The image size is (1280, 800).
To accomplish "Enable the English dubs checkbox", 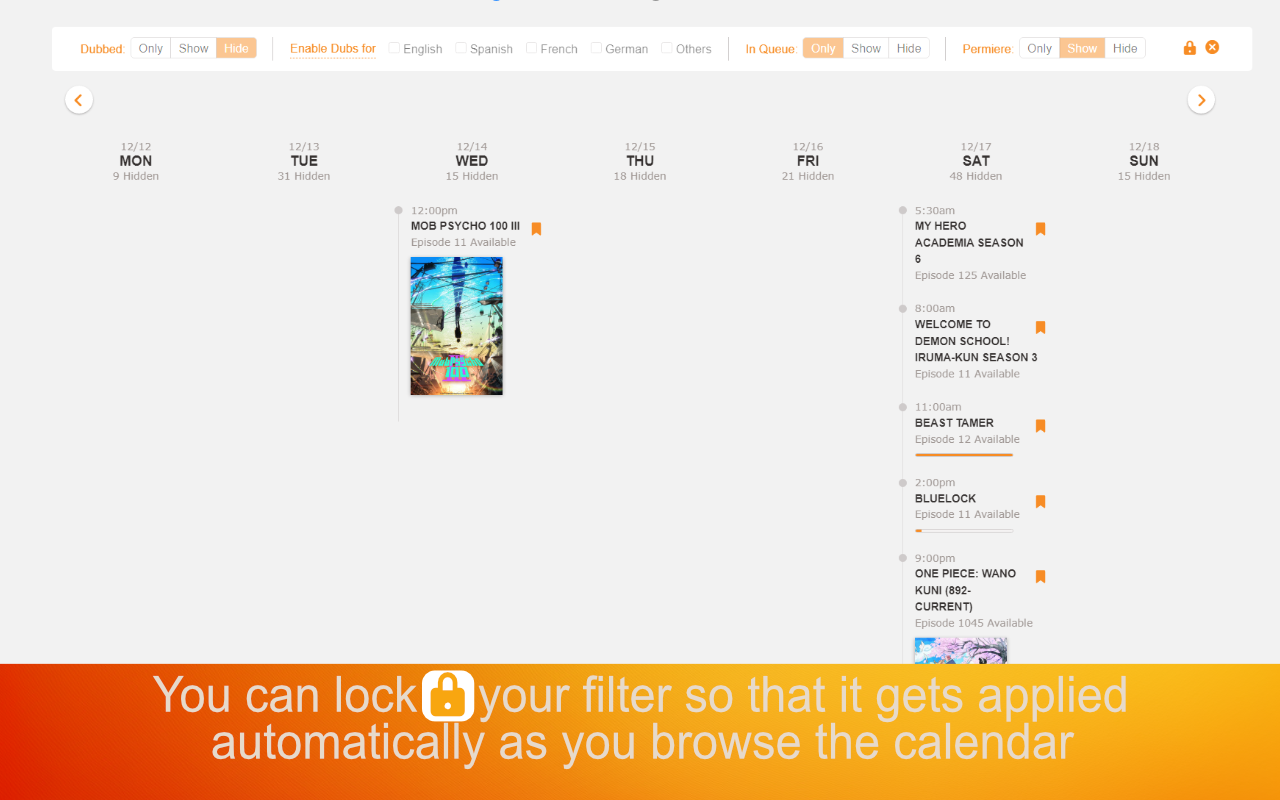I will coord(394,48).
